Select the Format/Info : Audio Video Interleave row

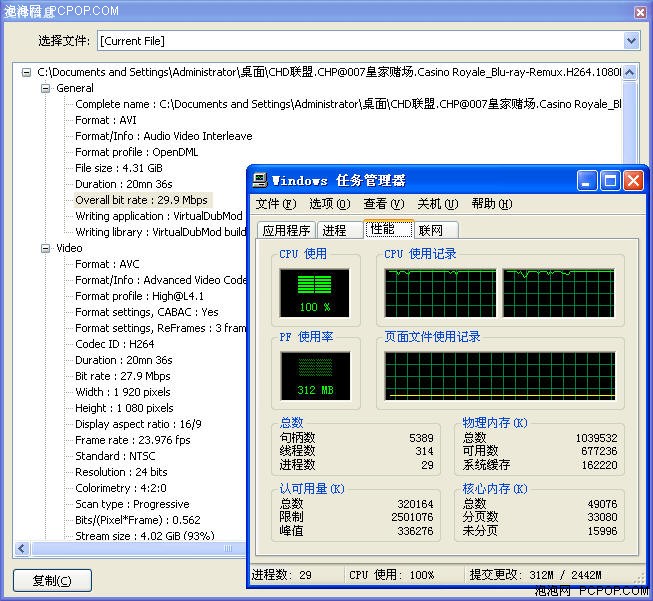coord(164,136)
